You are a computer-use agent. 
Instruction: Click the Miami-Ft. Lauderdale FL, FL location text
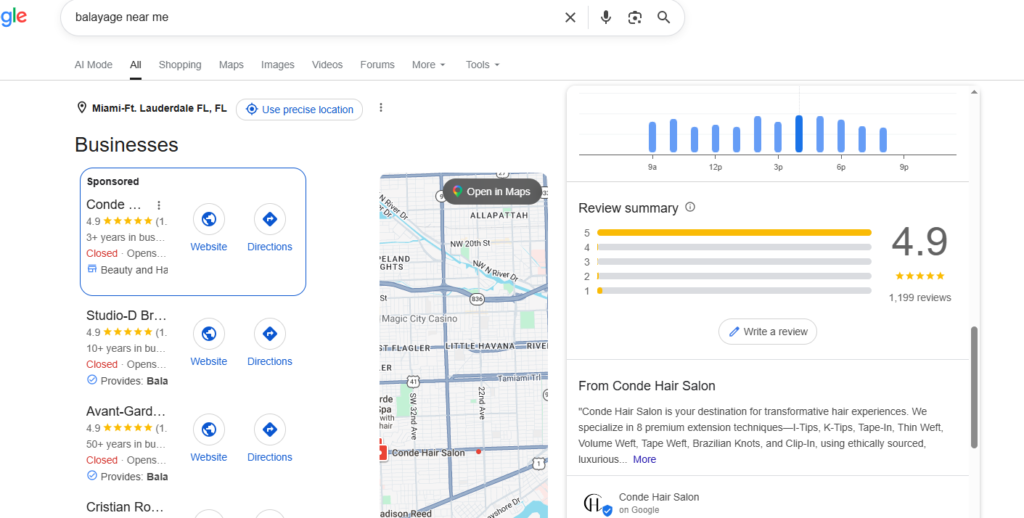pos(159,108)
